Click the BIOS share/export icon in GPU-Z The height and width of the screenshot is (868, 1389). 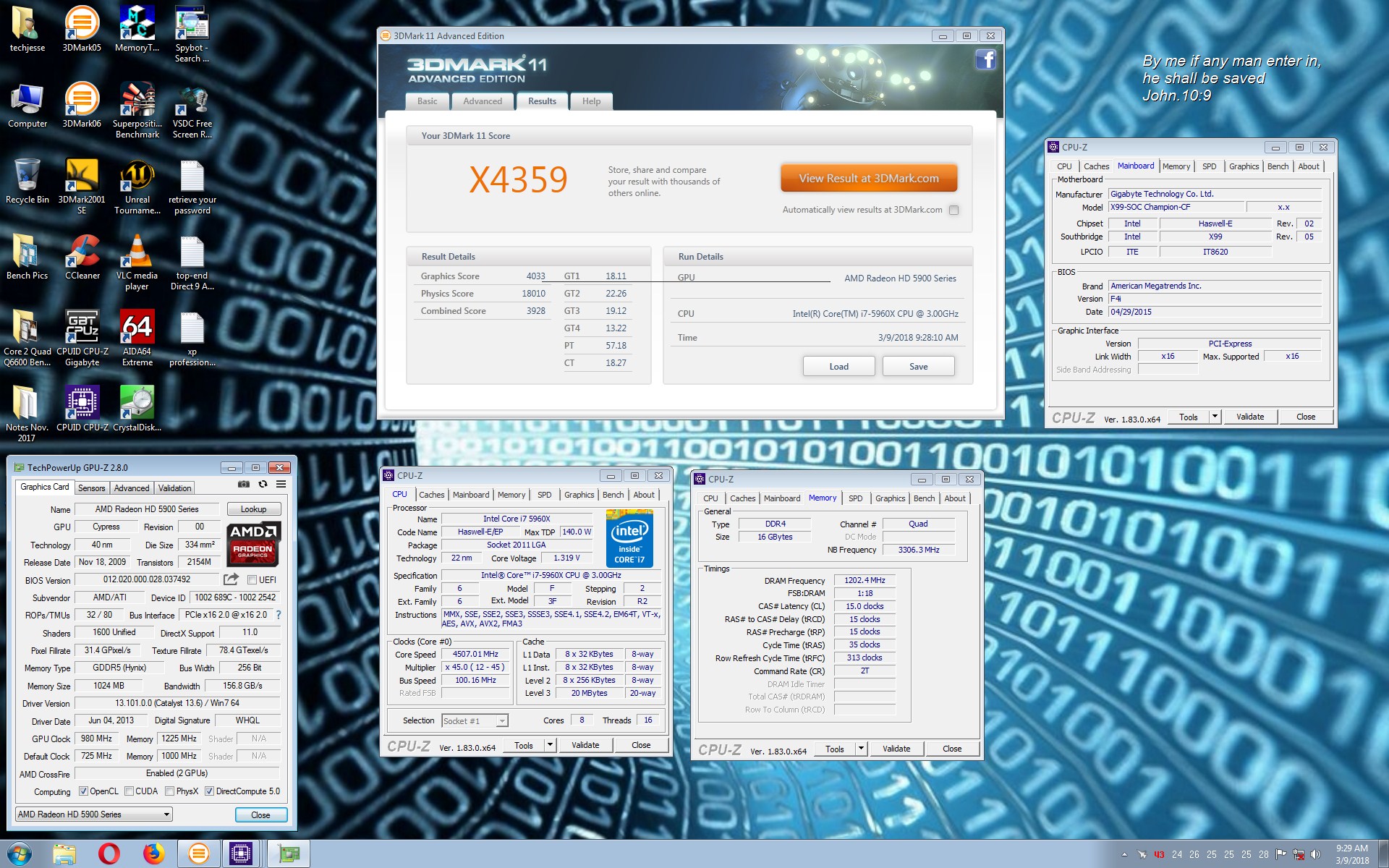click(231, 579)
